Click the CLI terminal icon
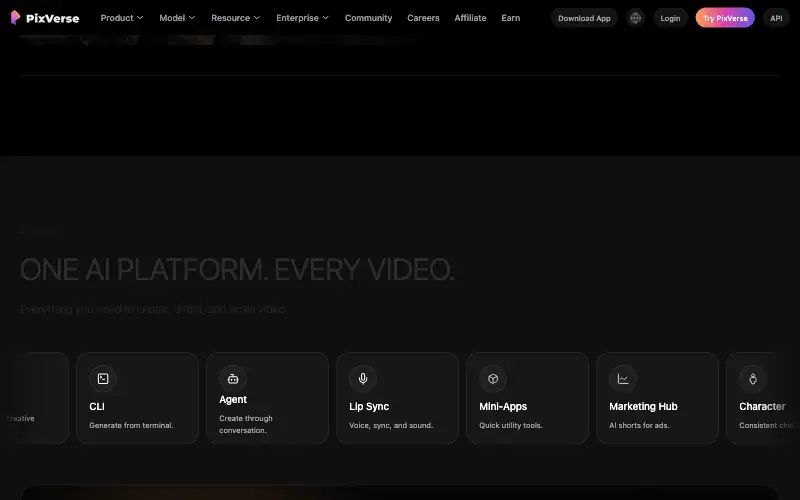The image size is (800, 500). click(x=103, y=379)
